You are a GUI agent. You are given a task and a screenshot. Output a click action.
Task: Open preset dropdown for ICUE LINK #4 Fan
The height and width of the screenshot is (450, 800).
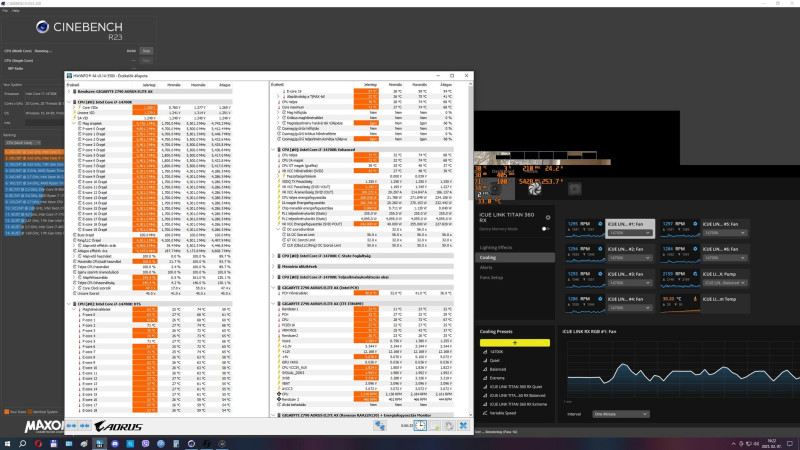[x=630, y=308]
